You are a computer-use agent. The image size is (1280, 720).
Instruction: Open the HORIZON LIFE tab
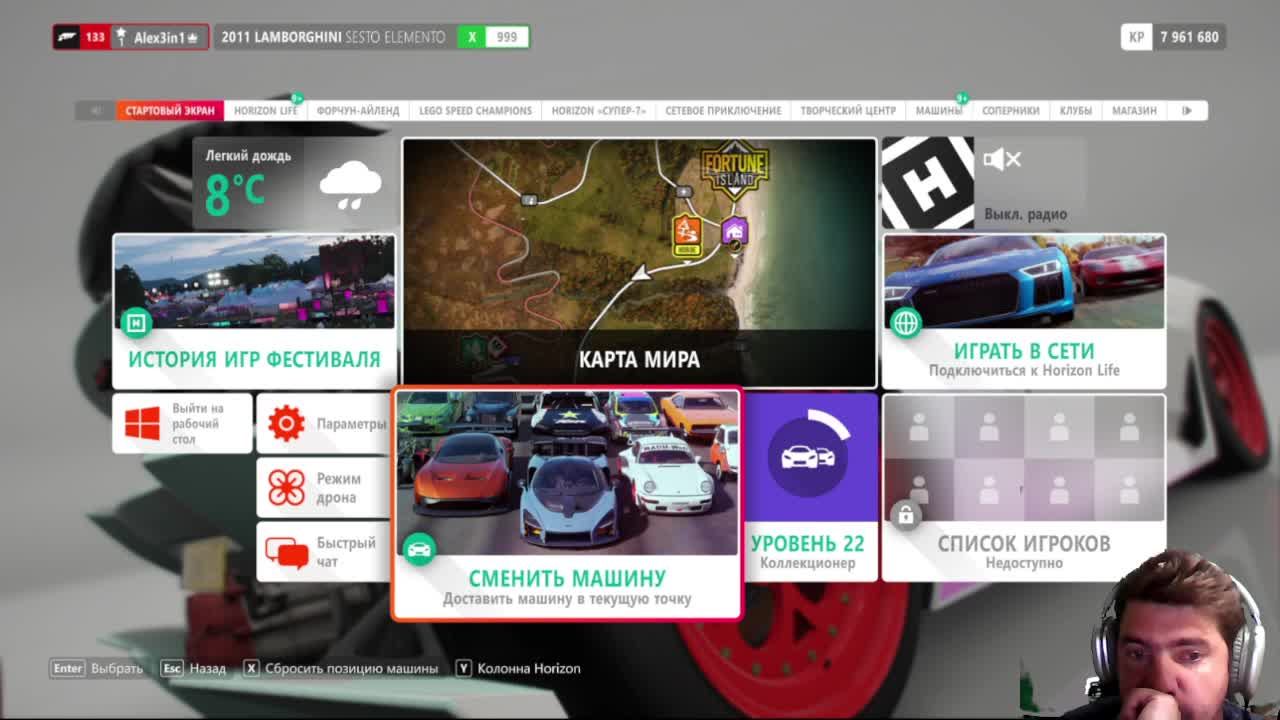[x=266, y=110]
